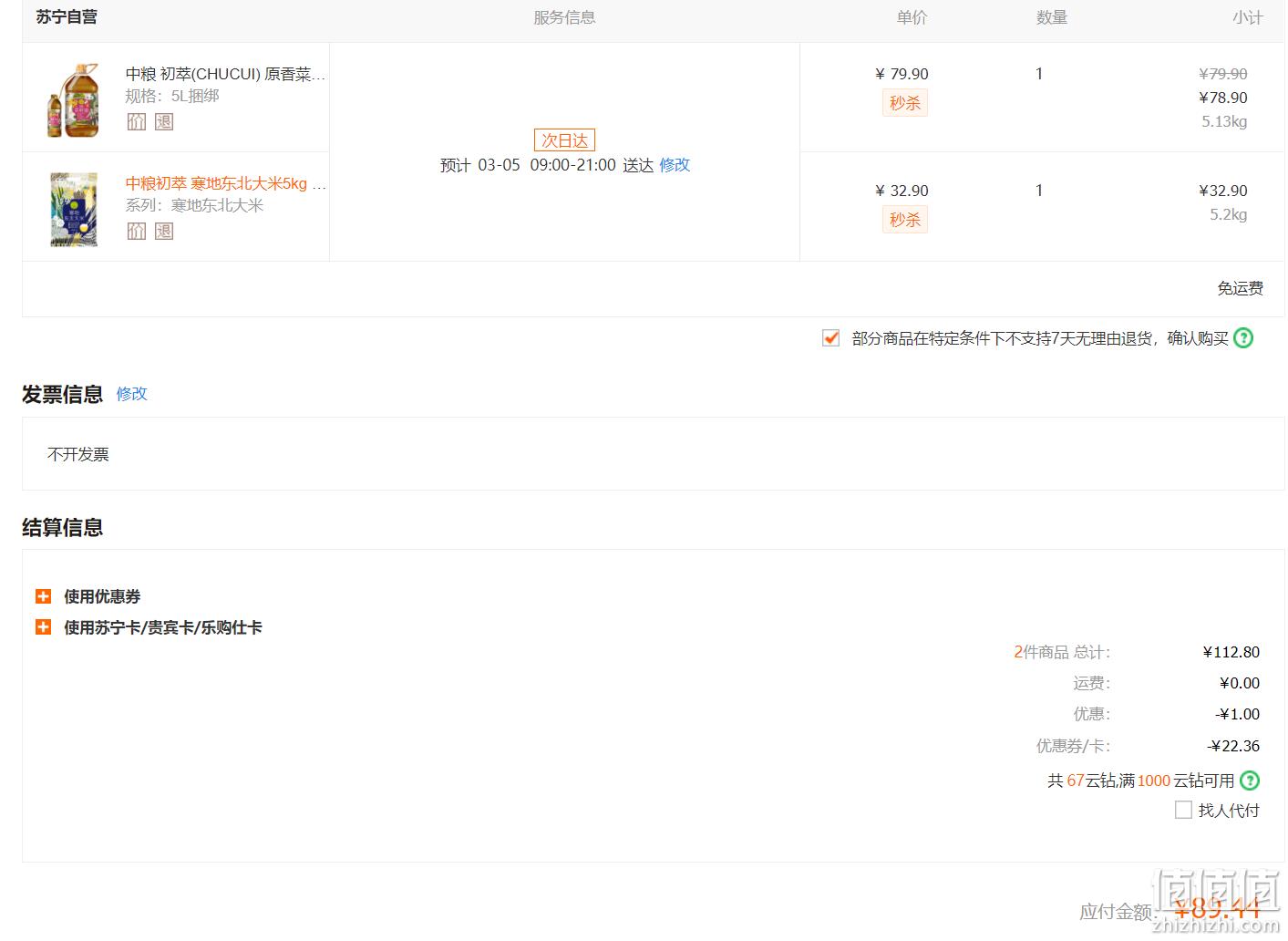Screen dimensions: 1288x941
Task: Click the 价 price-protection icon under rice
Action: tap(137, 231)
